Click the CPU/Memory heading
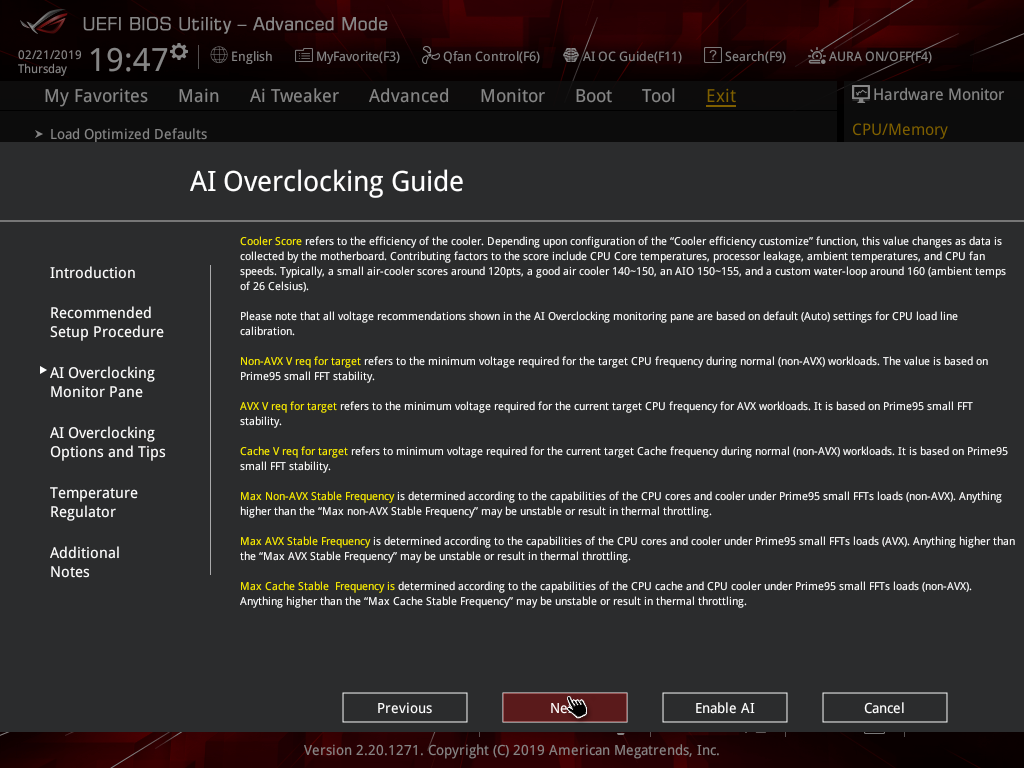This screenshot has width=1024, height=768. pyautogui.click(x=899, y=129)
